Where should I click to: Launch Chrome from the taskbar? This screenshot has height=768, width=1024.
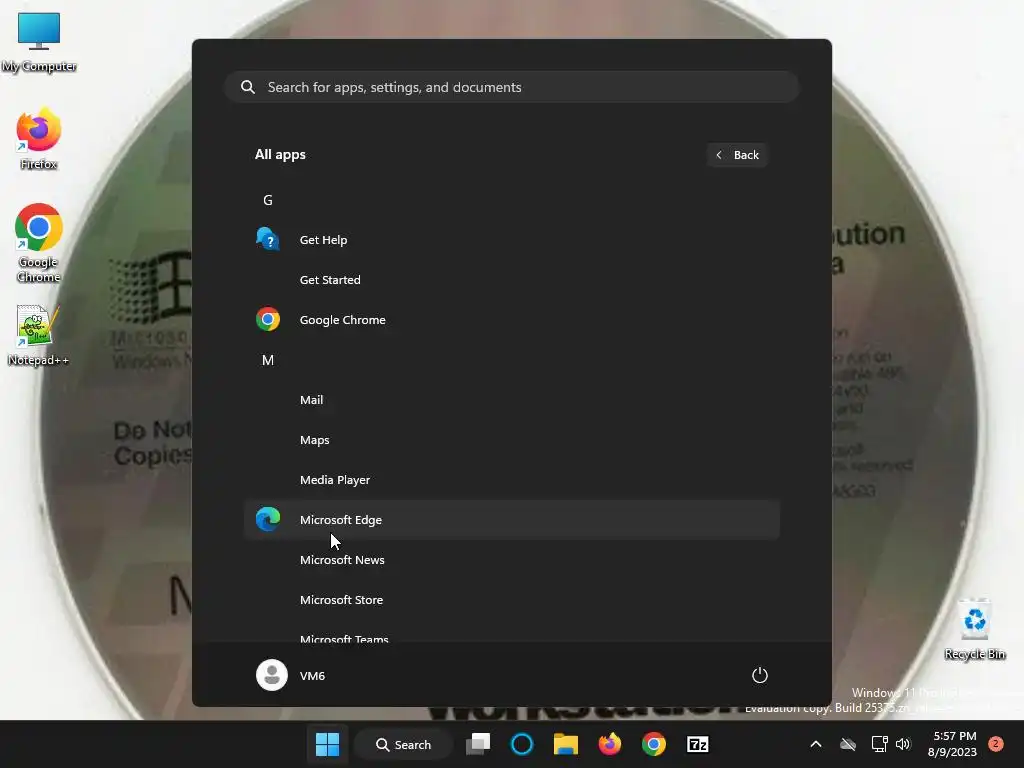654,744
